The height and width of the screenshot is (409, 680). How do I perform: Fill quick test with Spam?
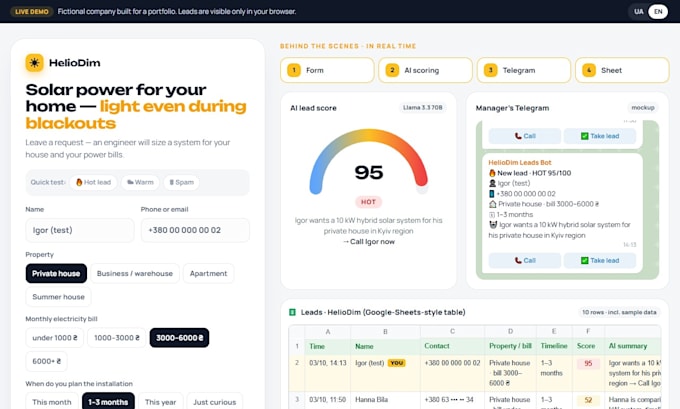(181, 183)
